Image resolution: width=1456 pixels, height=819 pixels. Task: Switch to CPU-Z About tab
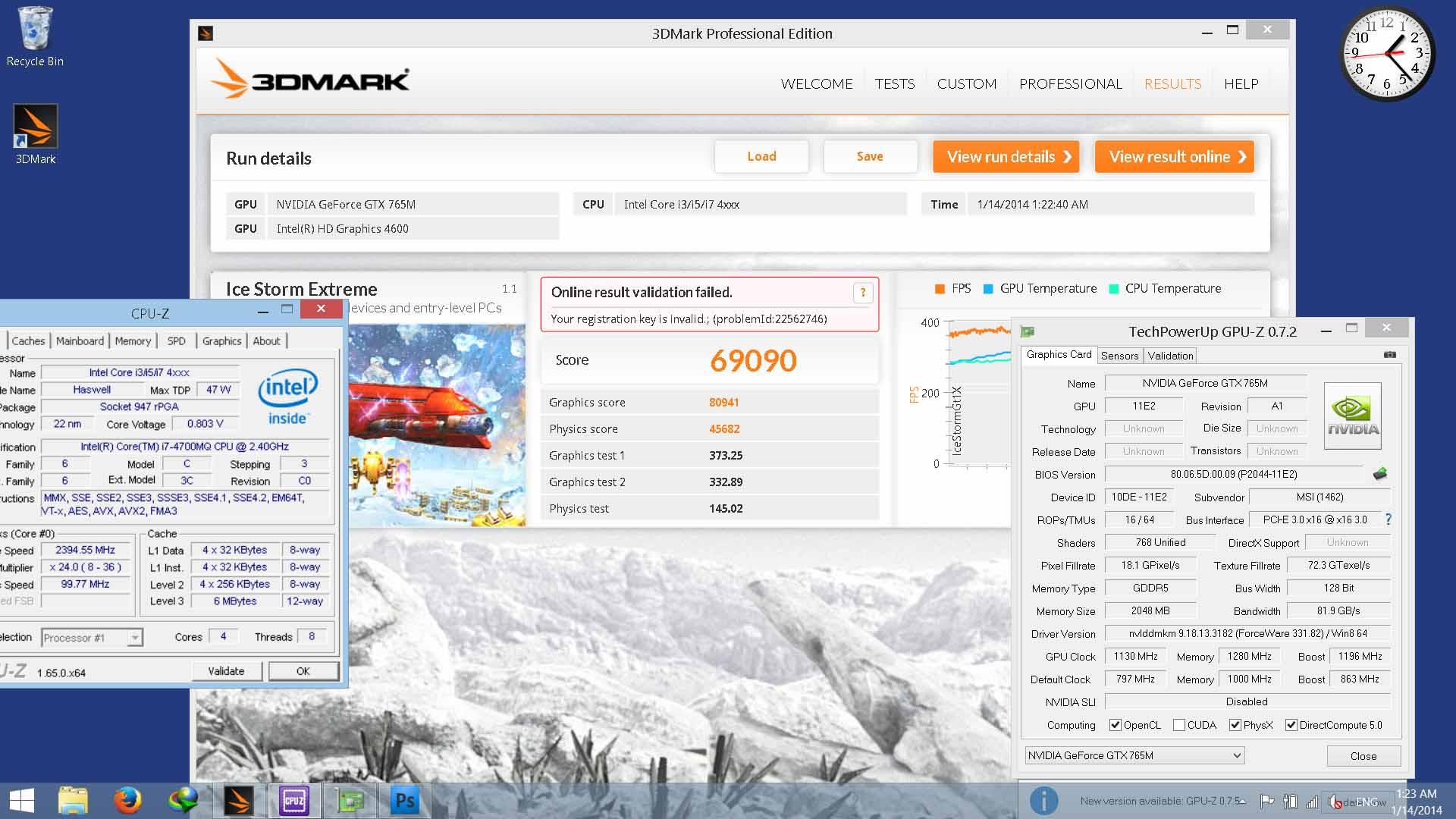tap(266, 341)
